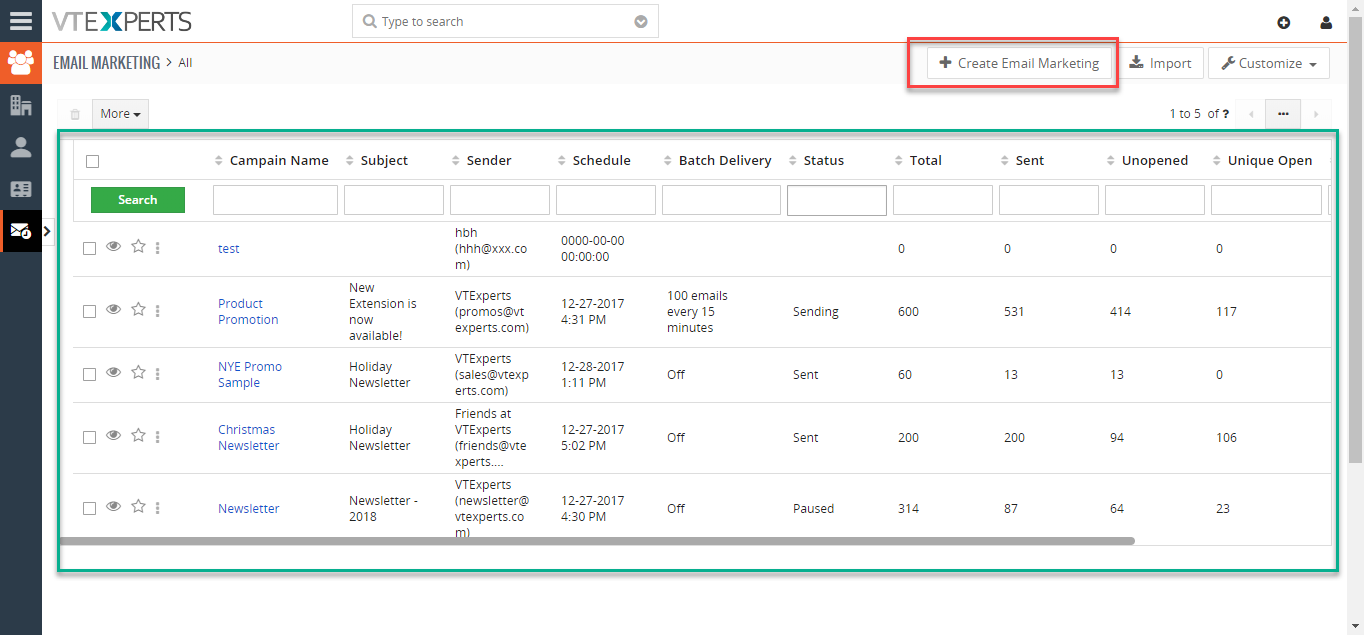The height and width of the screenshot is (635, 1364).
Task: Focus the Type to search field
Action: [x=505, y=22]
